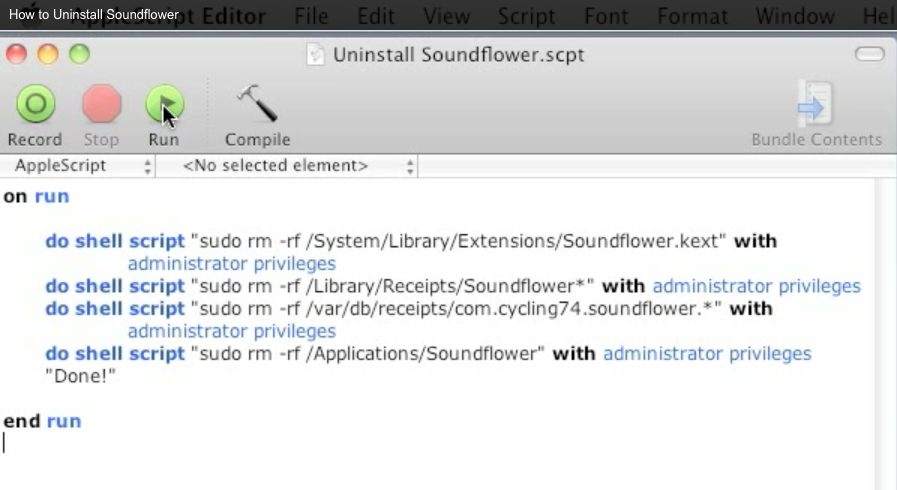Open Bundle Contents drawer icon
897x490 pixels.
(815, 103)
